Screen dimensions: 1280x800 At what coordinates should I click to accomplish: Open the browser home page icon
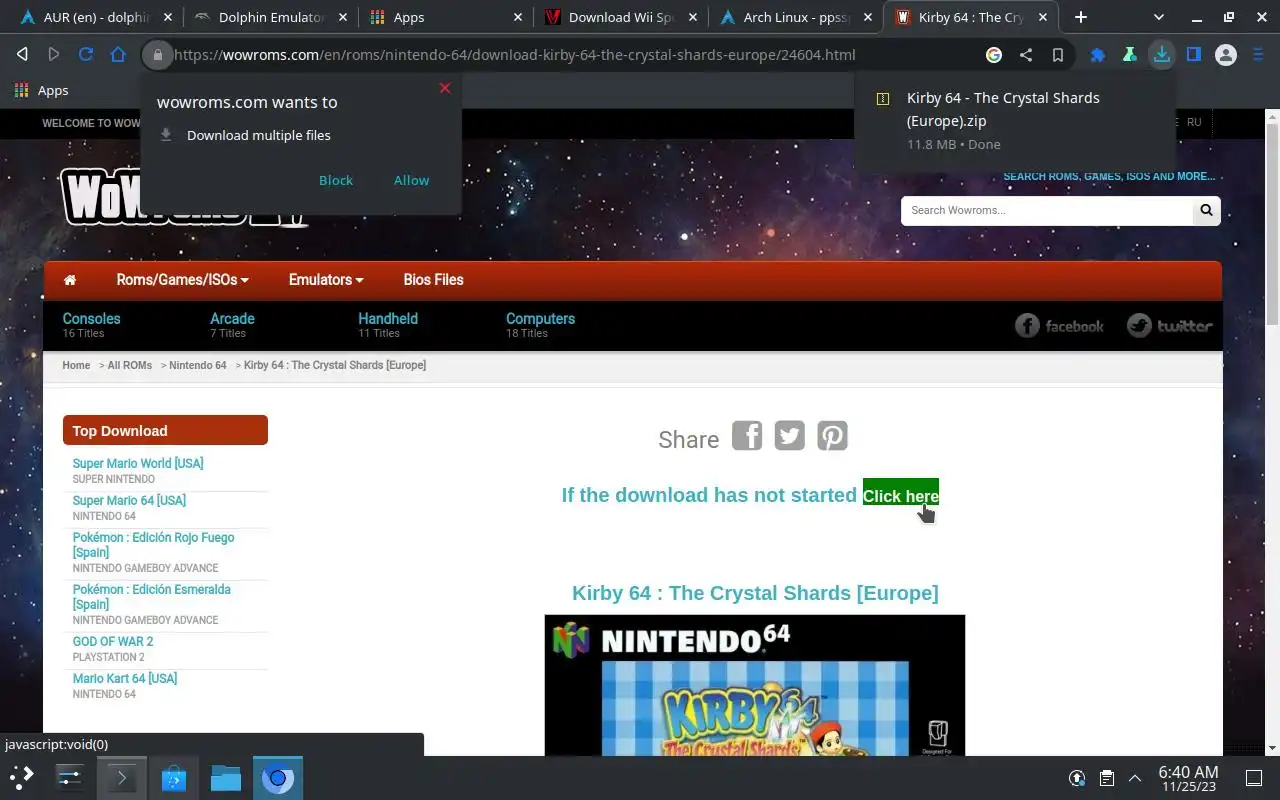118,55
